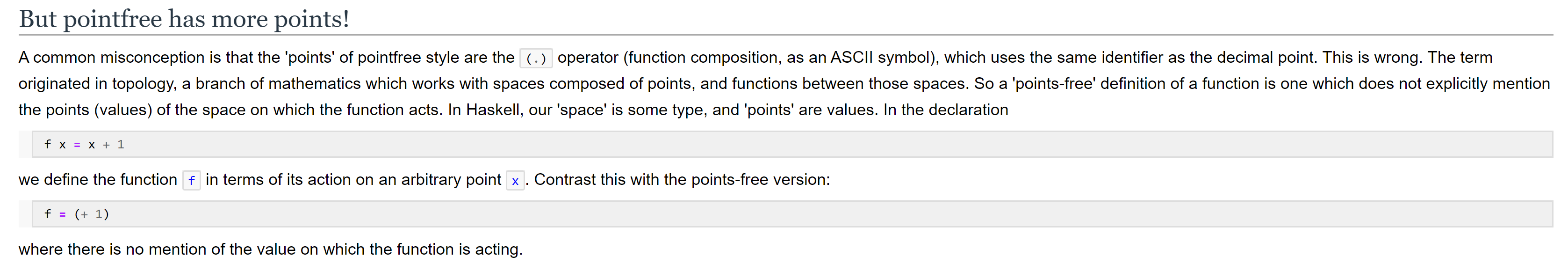Click the heading 'But pointfree has more points!'

pyautogui.click(x=184, y=19)
